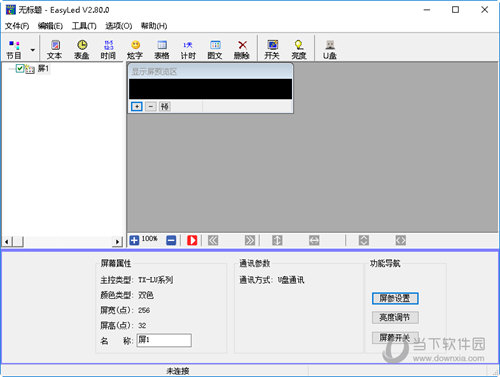Click the 转 button in preview window
The width and height of the screenshot is (500, 377).
[165, 107]
